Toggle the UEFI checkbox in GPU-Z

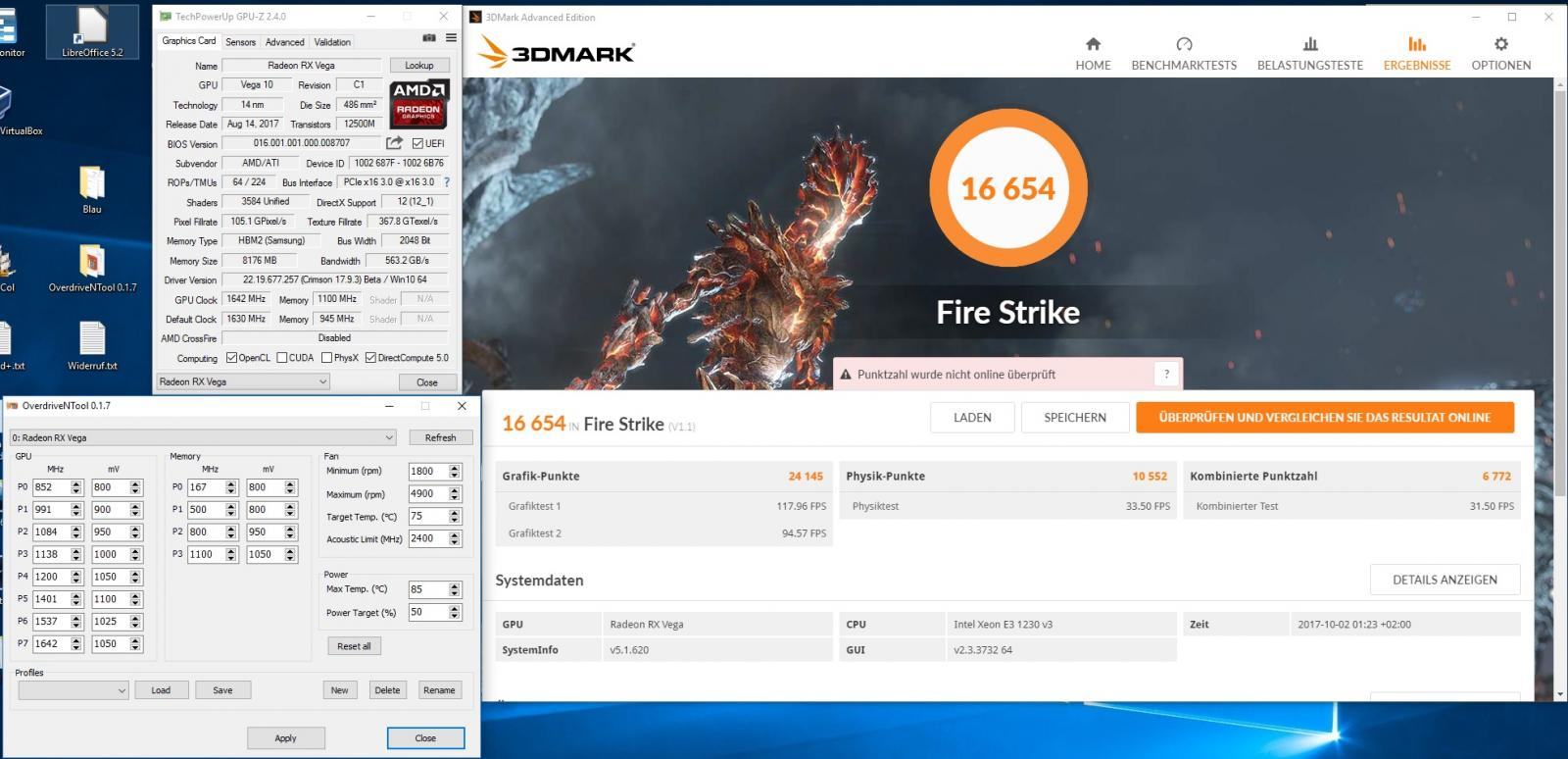click(x=417, y=143)
